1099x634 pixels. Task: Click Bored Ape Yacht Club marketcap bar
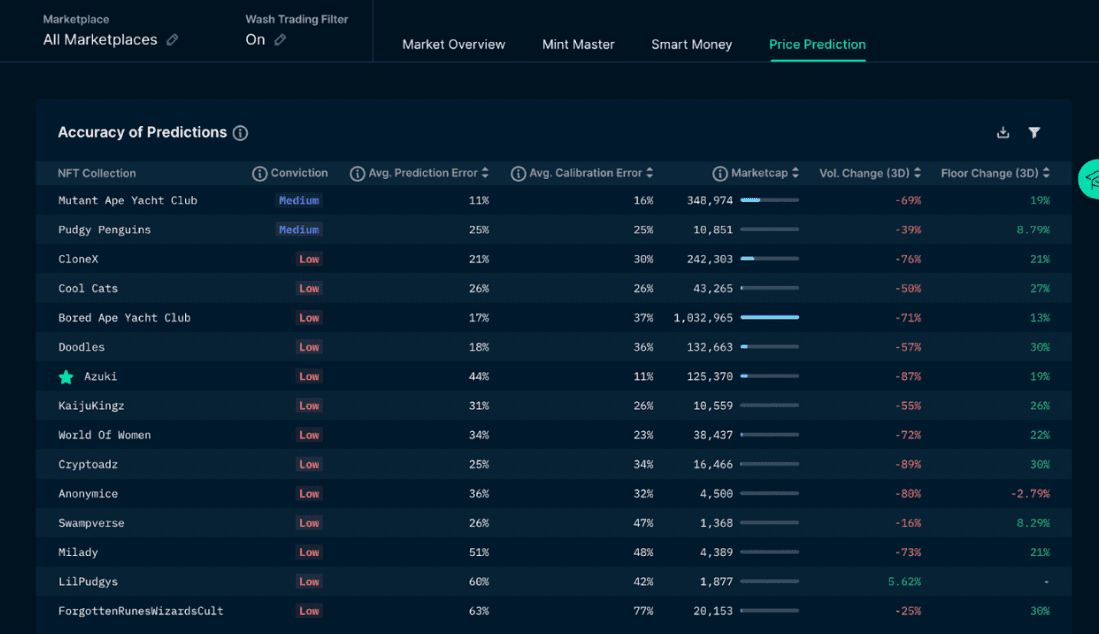pos(770,317)
